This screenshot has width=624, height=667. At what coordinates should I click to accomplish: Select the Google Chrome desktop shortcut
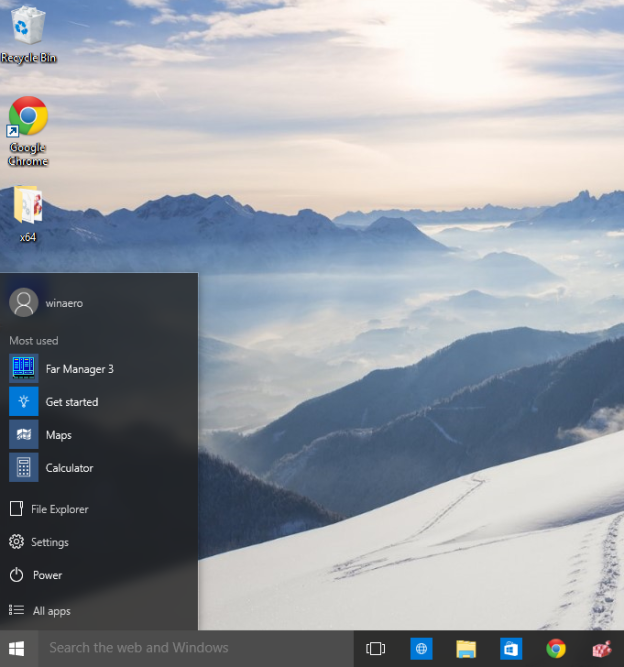(x=28, y=118)
